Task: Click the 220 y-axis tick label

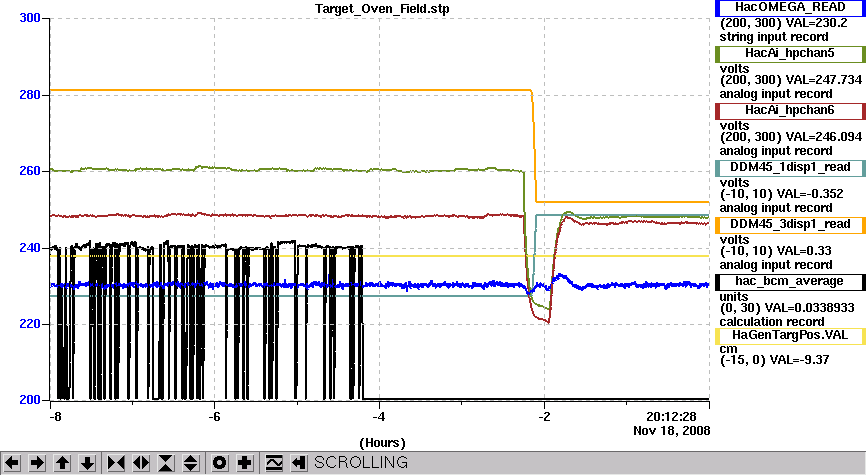Action: tap(30, 324)
